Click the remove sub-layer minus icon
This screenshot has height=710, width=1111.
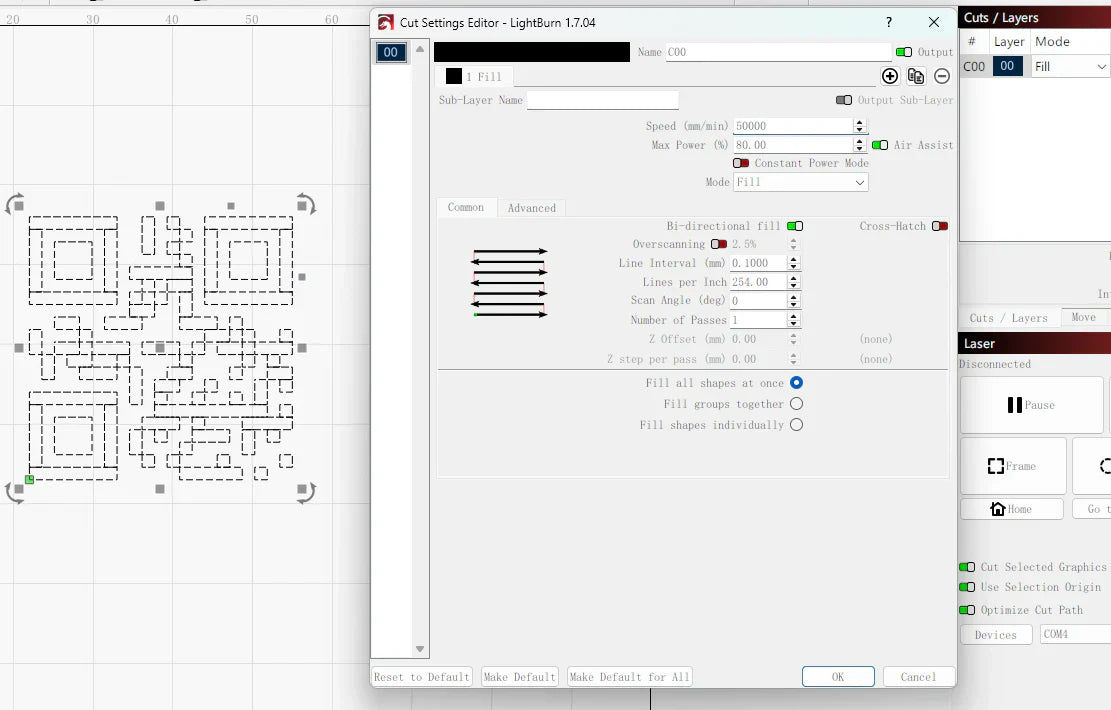click(x=942, y=76)
